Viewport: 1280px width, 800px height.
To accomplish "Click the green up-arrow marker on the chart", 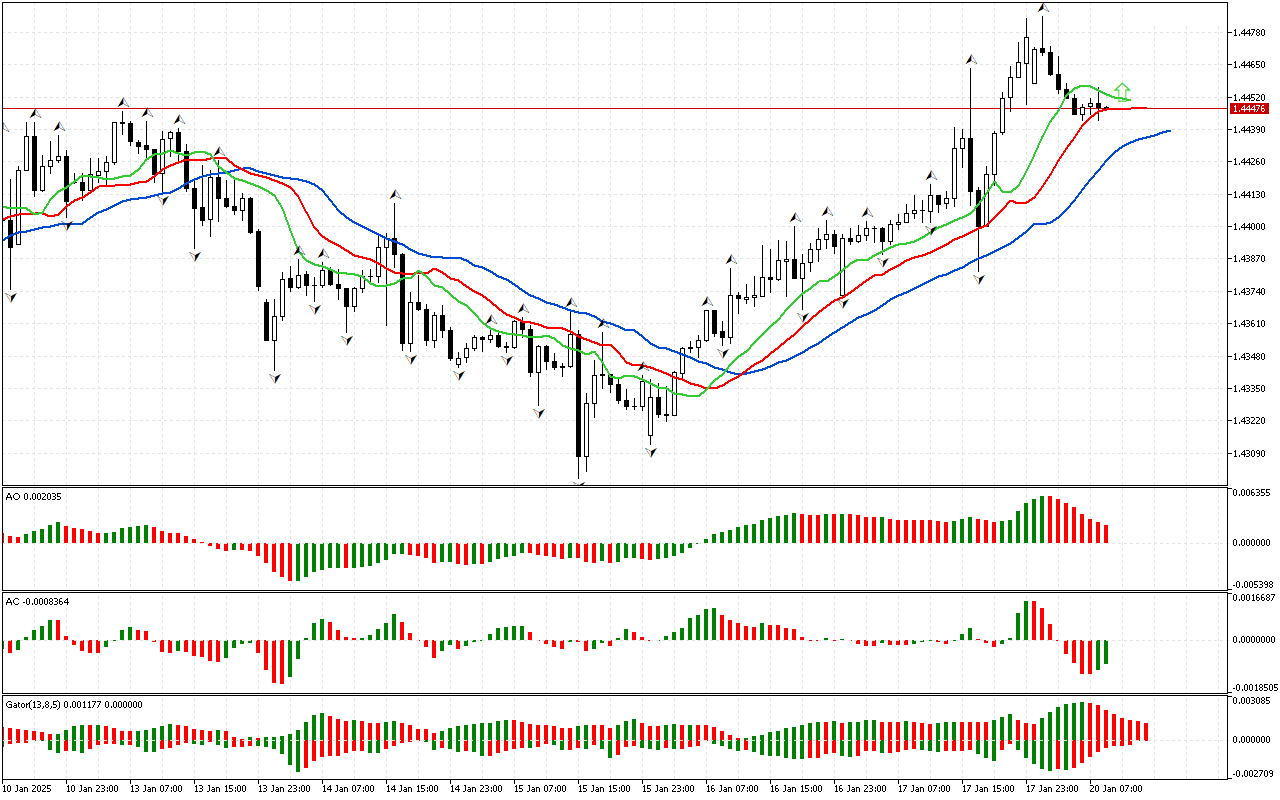I will 1123,91.
